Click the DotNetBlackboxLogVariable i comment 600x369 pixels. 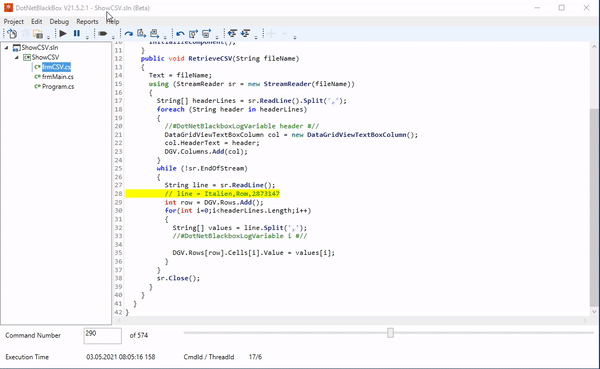[240, 236]
